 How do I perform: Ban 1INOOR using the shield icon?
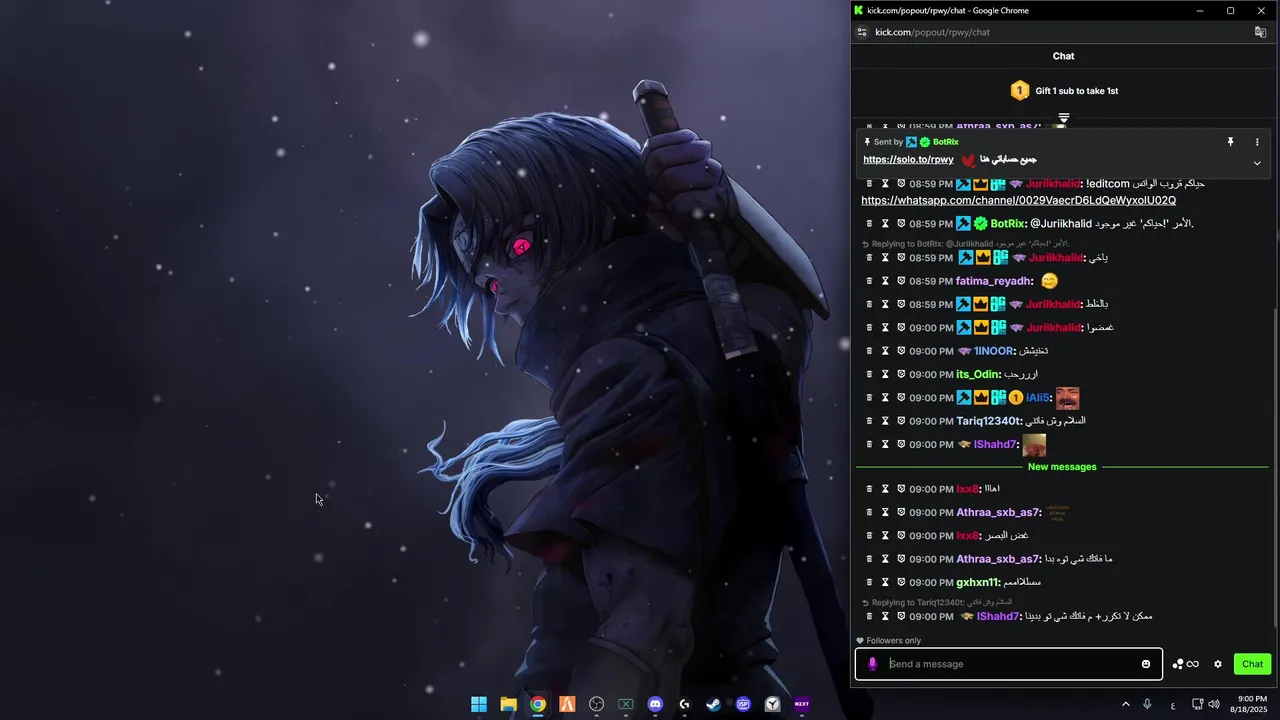pos(901,351)
